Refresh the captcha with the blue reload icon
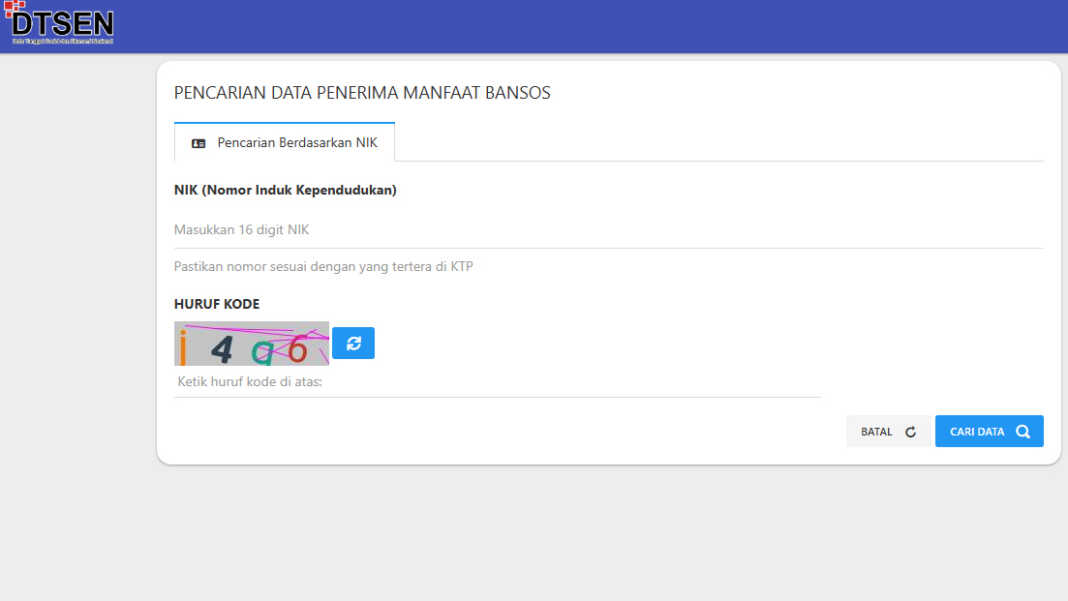This screenshot has width=1068, height=601. [353, 343]
